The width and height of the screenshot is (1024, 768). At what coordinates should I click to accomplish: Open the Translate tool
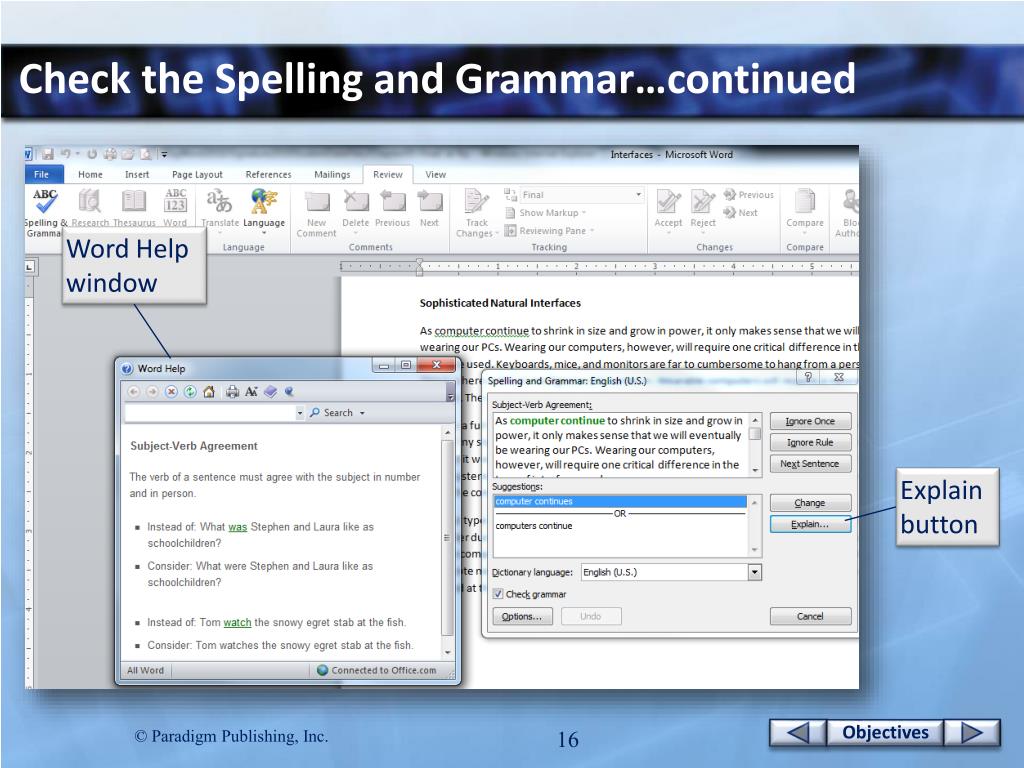coord(219,201)
